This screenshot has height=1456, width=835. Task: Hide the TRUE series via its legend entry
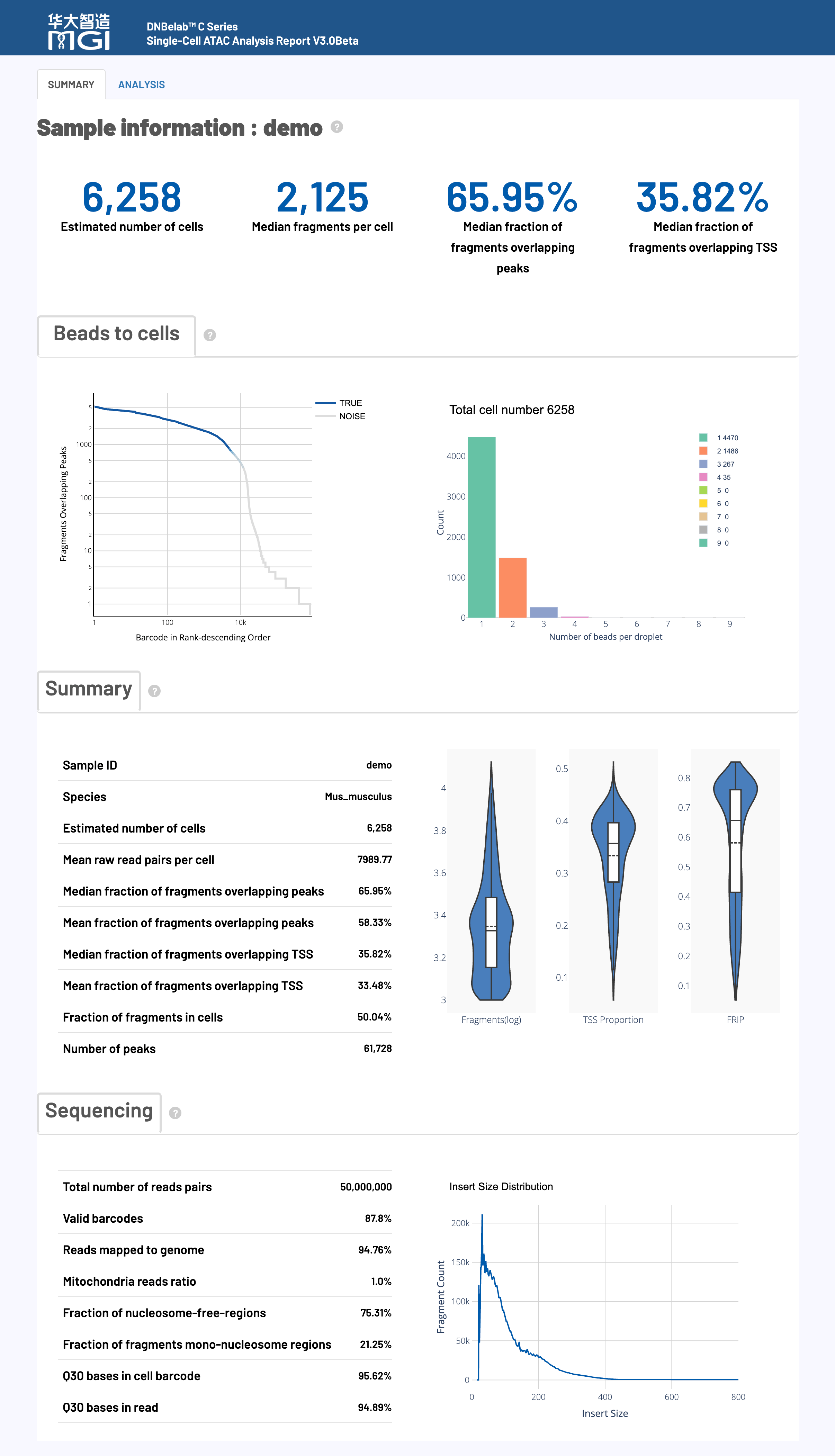tap(351, 403)
